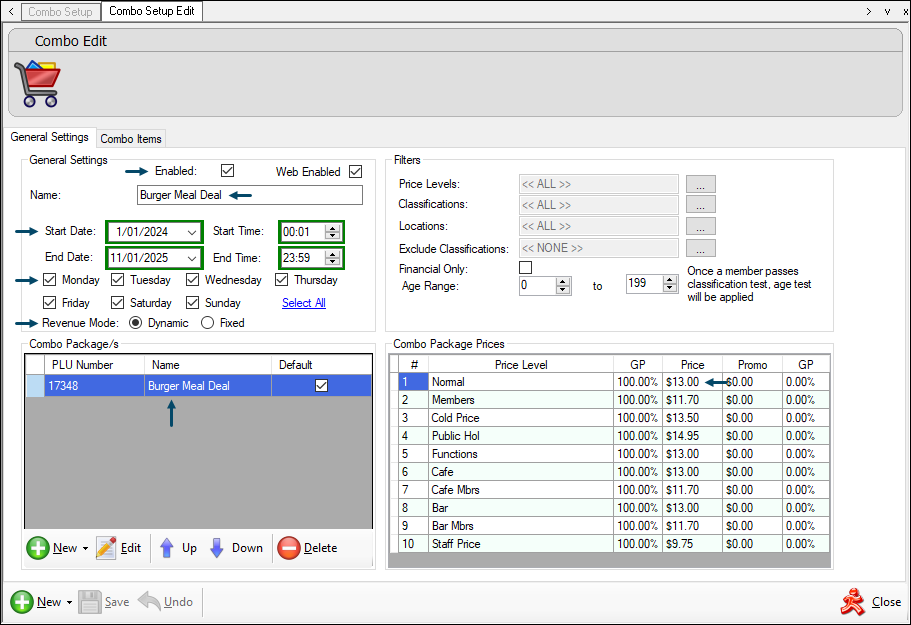
Task: Toggle the Enabled checkbox
Action: coord(227,171)
